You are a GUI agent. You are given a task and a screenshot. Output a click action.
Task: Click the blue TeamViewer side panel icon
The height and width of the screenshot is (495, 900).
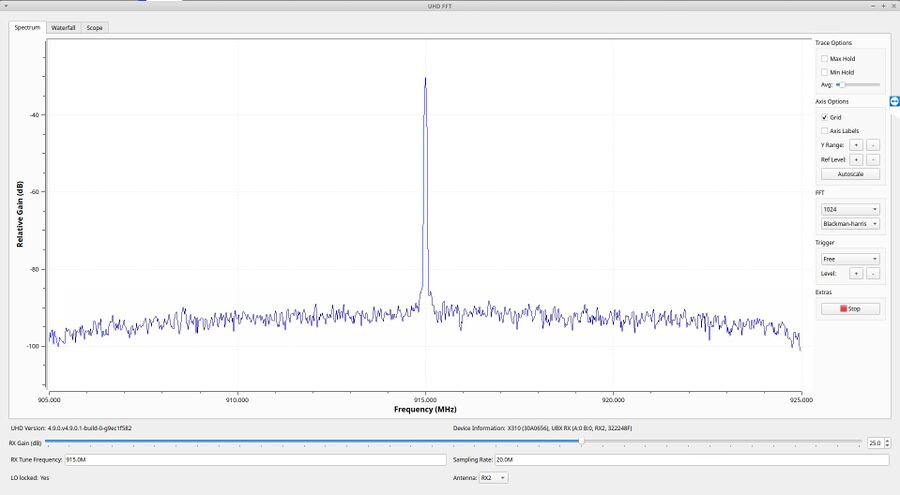[x=894, y=101]
